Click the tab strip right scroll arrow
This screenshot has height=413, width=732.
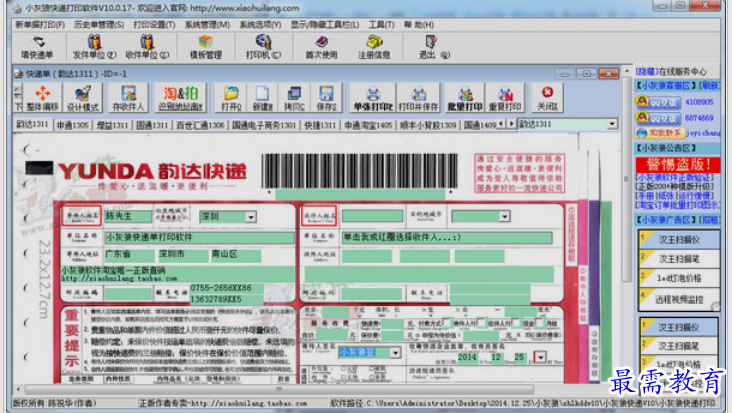point(511,124)
